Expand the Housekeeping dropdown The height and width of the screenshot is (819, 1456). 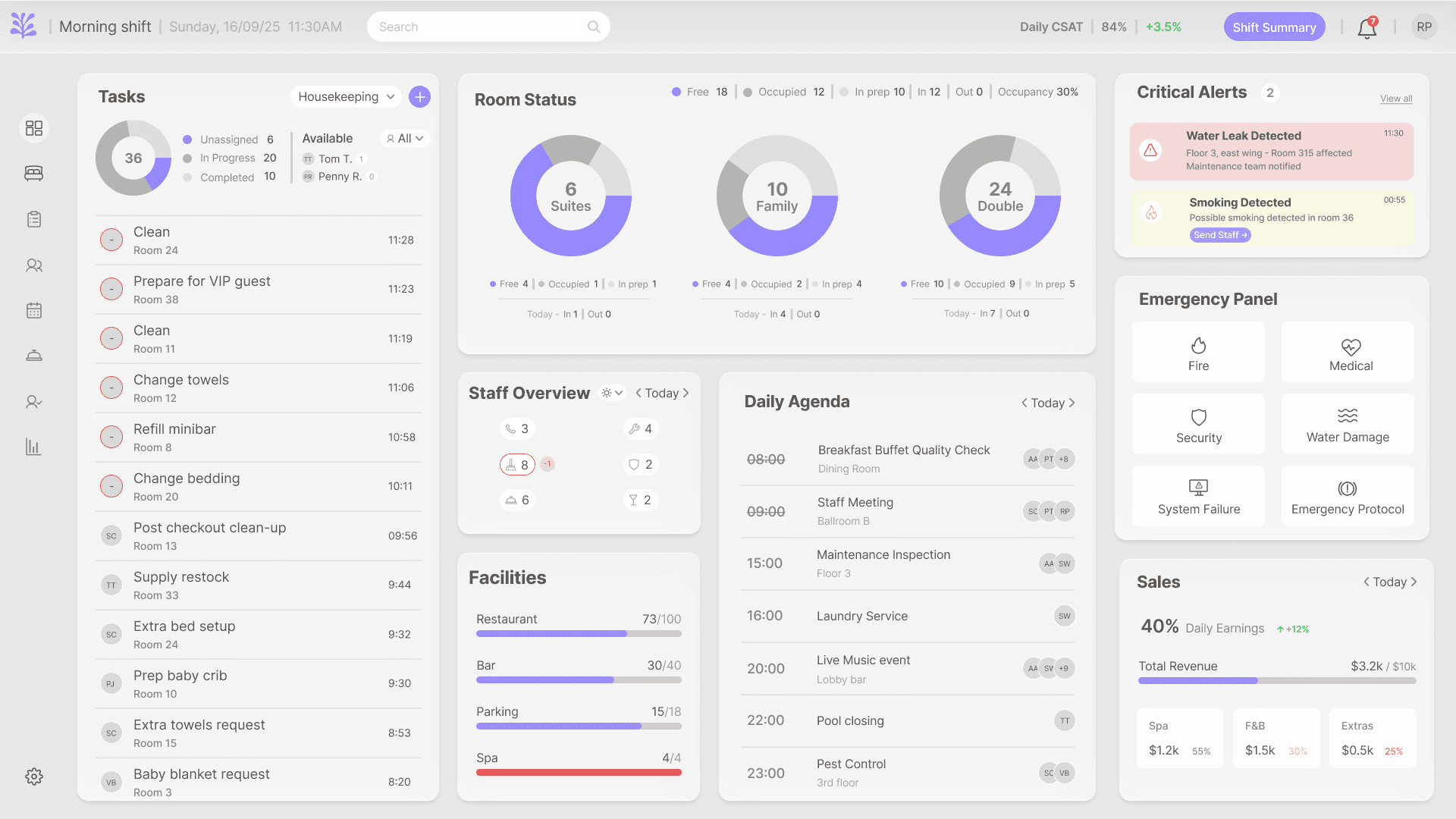click(x=346, y=97)
